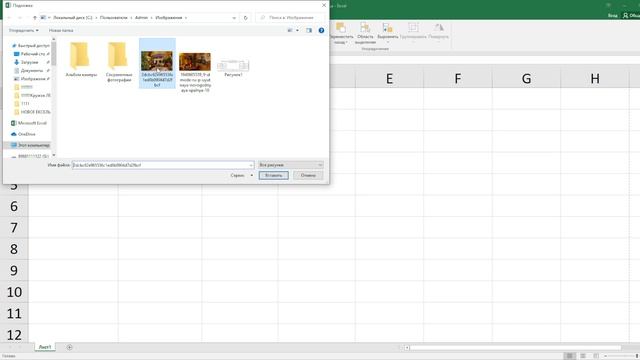Viewport: 640px width, 360px height.
Task: Open the НОВОЕ ЕКСЕЛЬ folder in sidebar
Action: (x=33, y=112)
